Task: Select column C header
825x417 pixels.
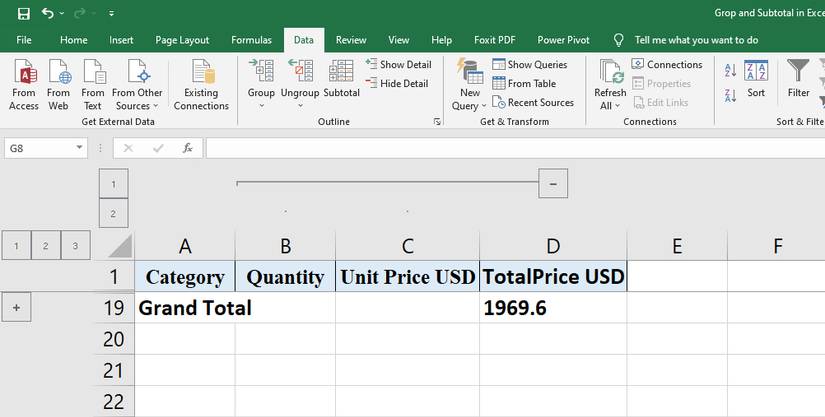Action: click(407, 246)
